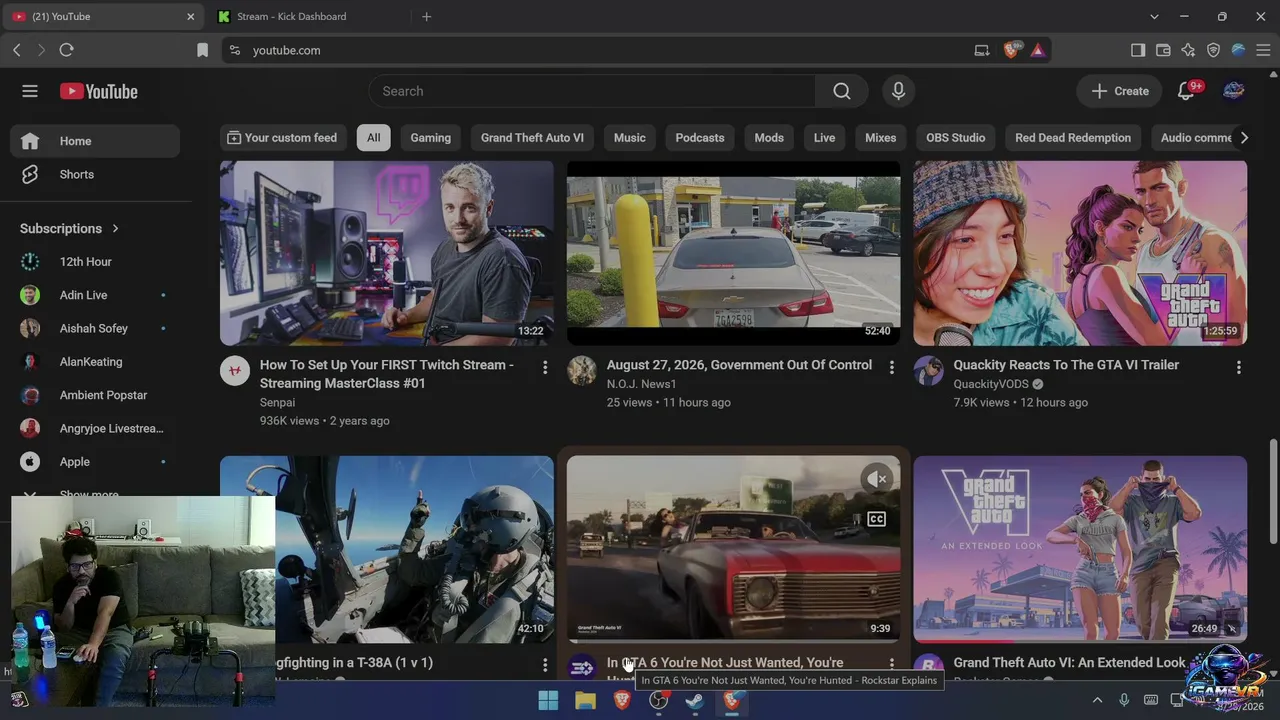Open a new browser tab
1280x720 pixels.
[x=426, y=16]
